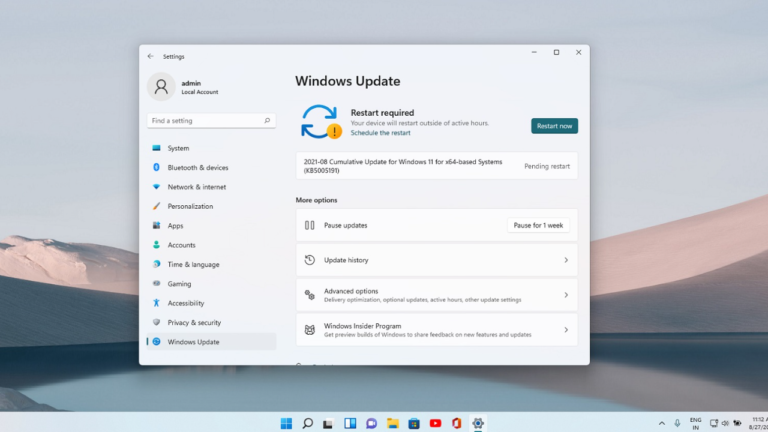768x432 pixels.
Task: Expand the Windows Insider Program chevron
Action: 566,330
